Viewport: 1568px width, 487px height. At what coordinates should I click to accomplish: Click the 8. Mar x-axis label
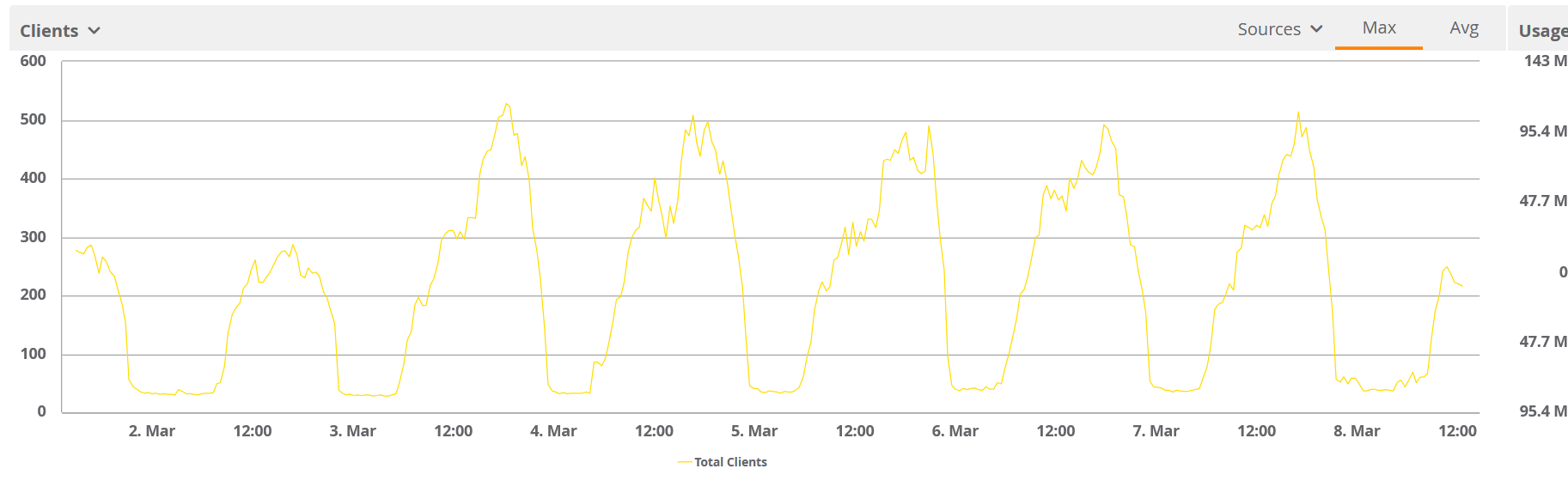1357,431
